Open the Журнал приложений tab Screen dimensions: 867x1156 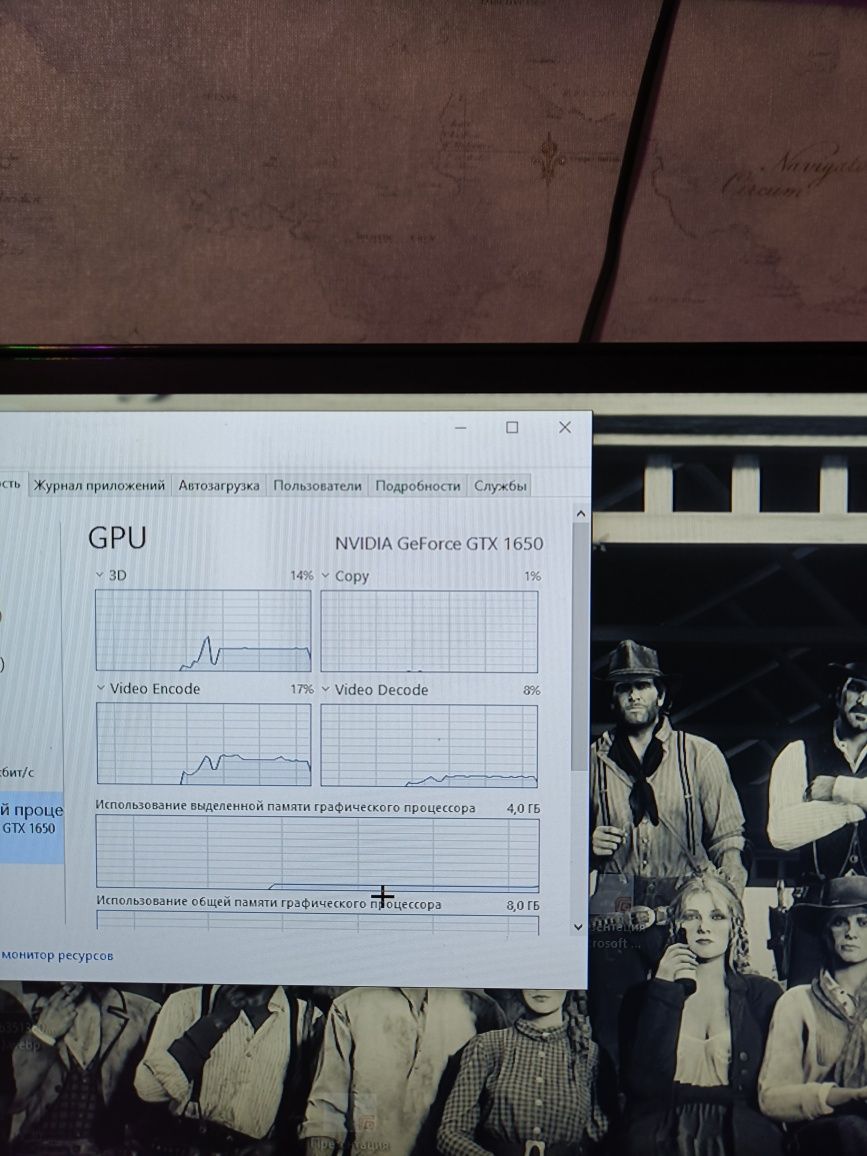point(99,485)
